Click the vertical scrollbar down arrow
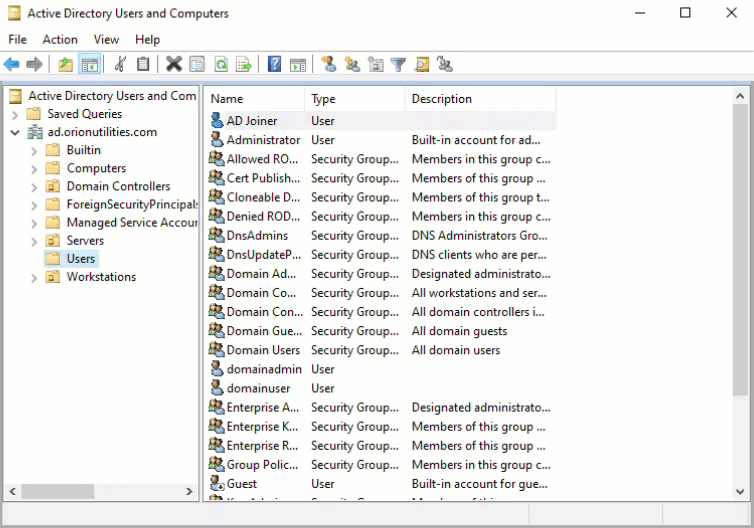 click(x=741, y=491)
